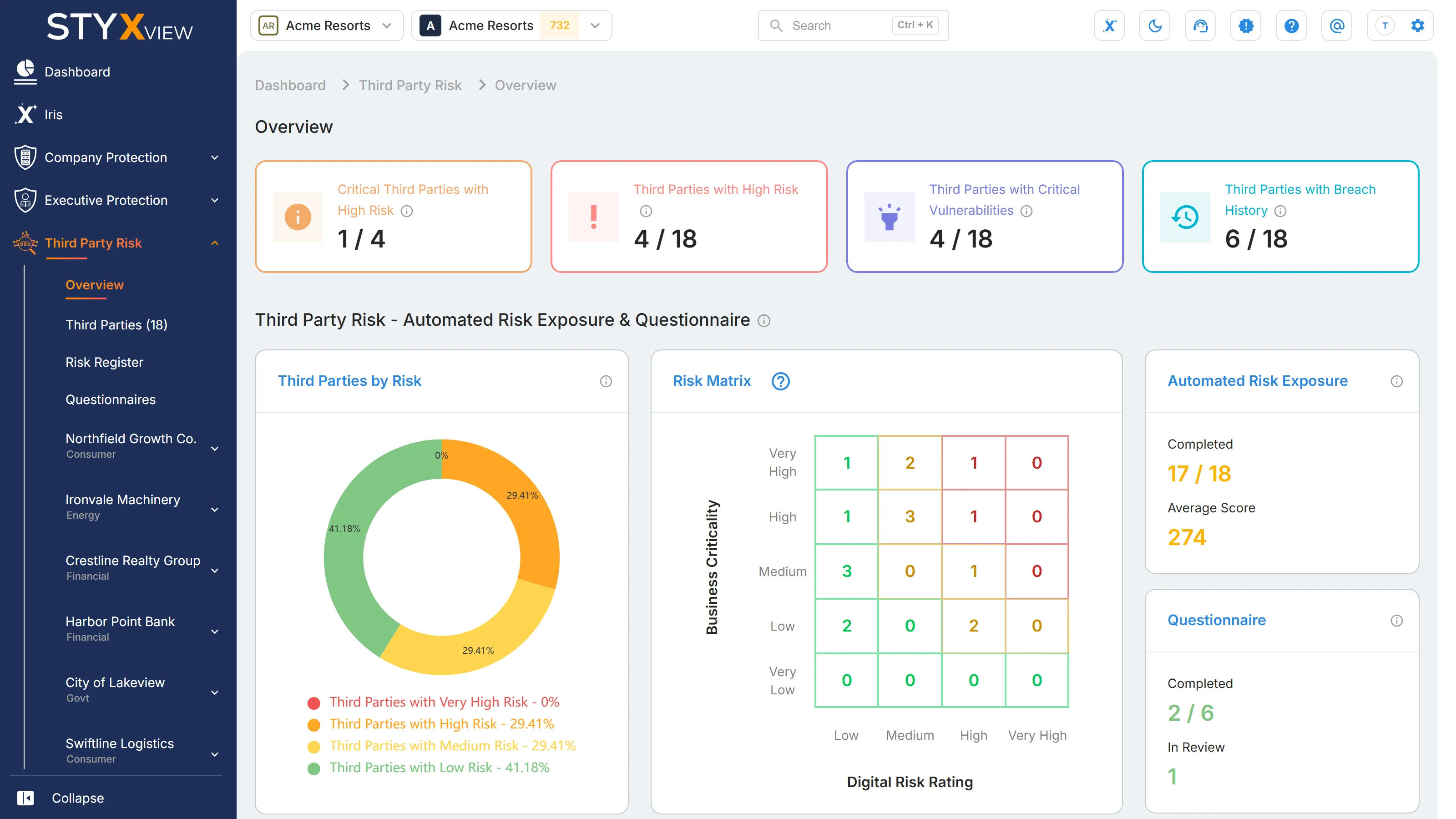Click the Iris X icon in the sidebar
This screenshot has height=819, width=1456.
[25, 114]
